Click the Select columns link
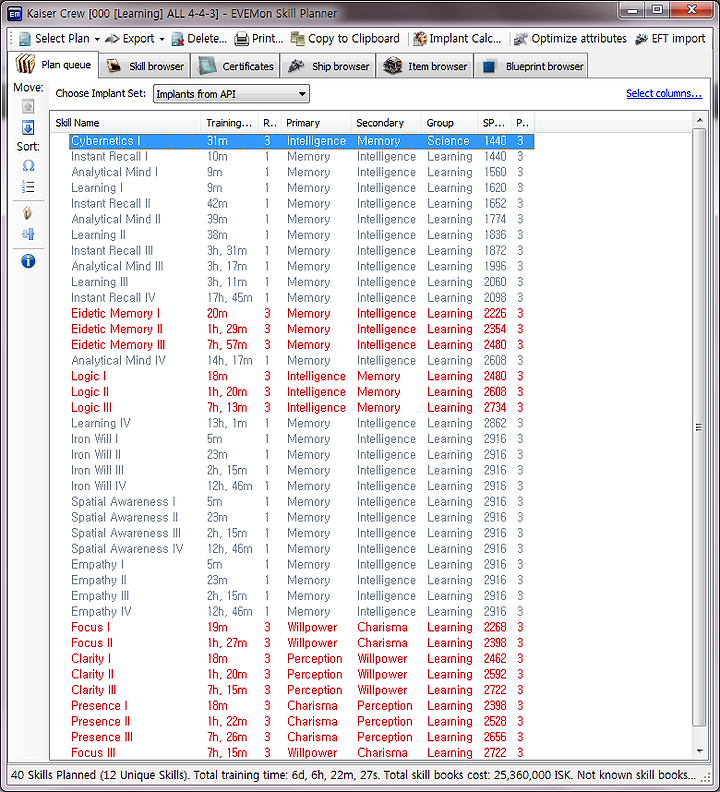 coord(664,93)
